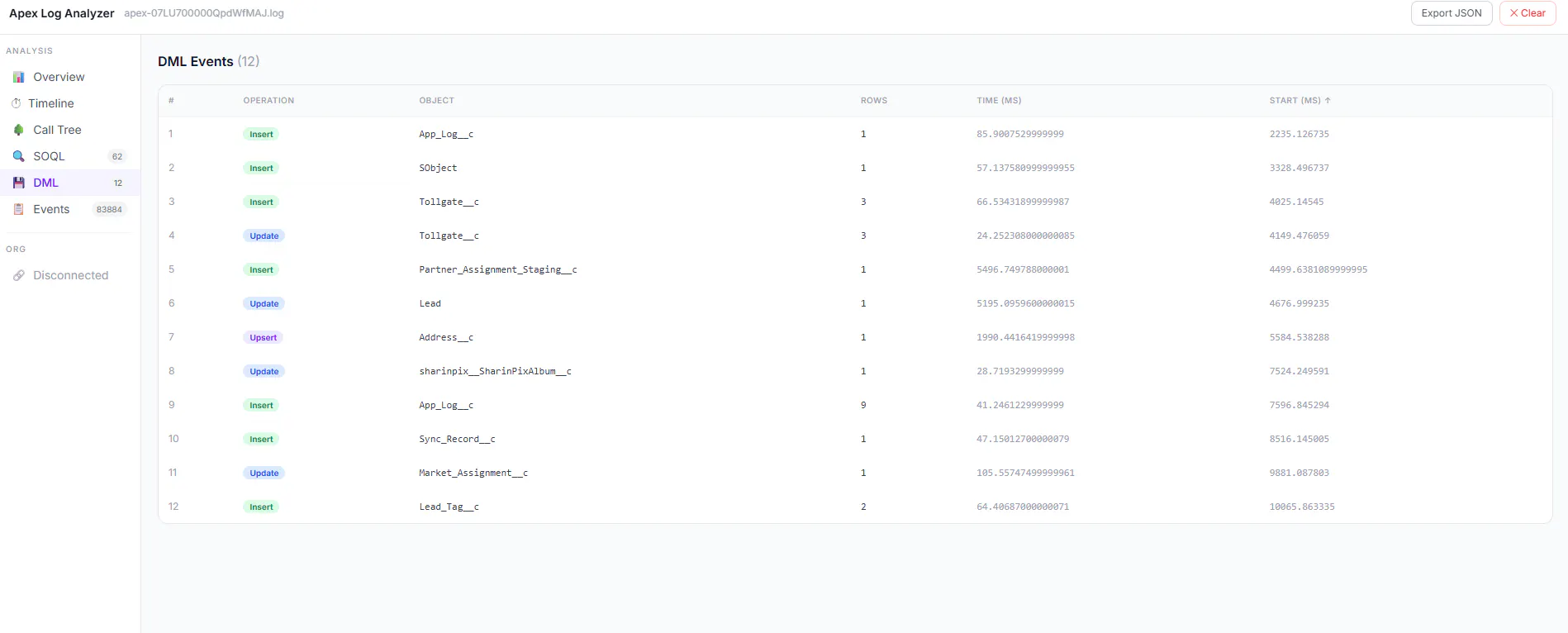Switch to Events view label
This screenshot has width=1568, height=633.
[x=51, y=209]
